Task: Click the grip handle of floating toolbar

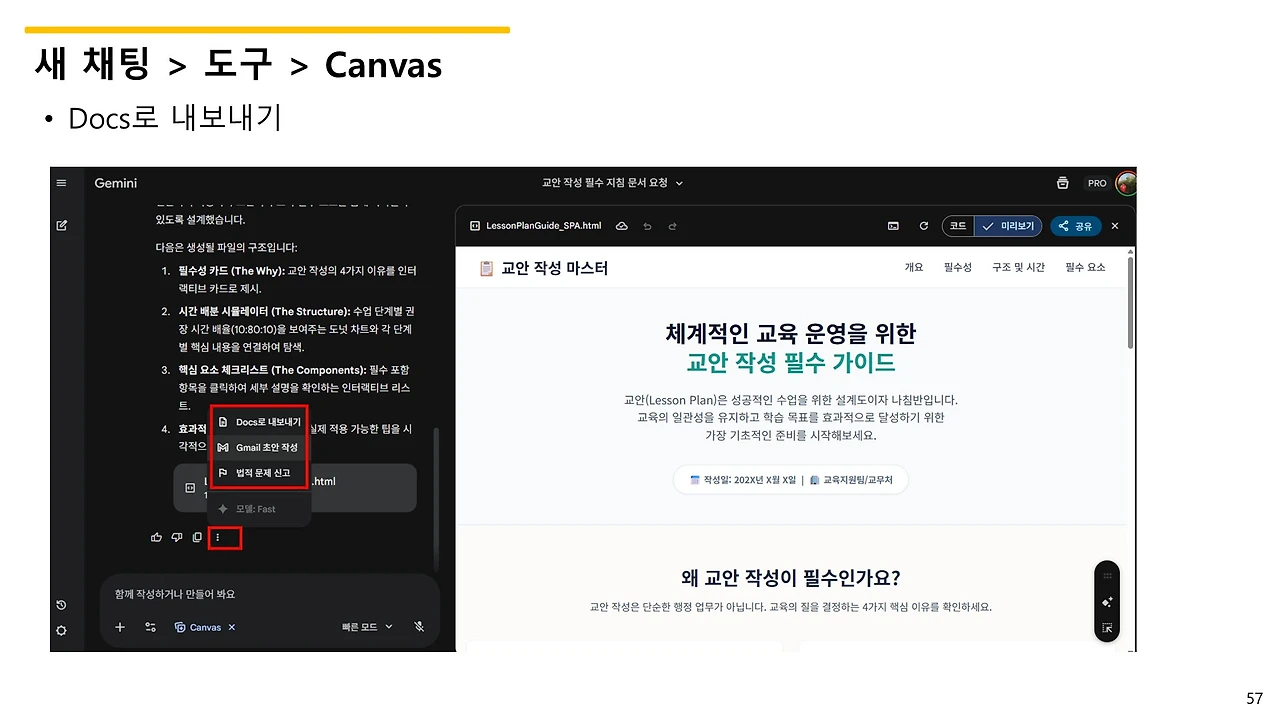Action: (x=1107, y=577)
